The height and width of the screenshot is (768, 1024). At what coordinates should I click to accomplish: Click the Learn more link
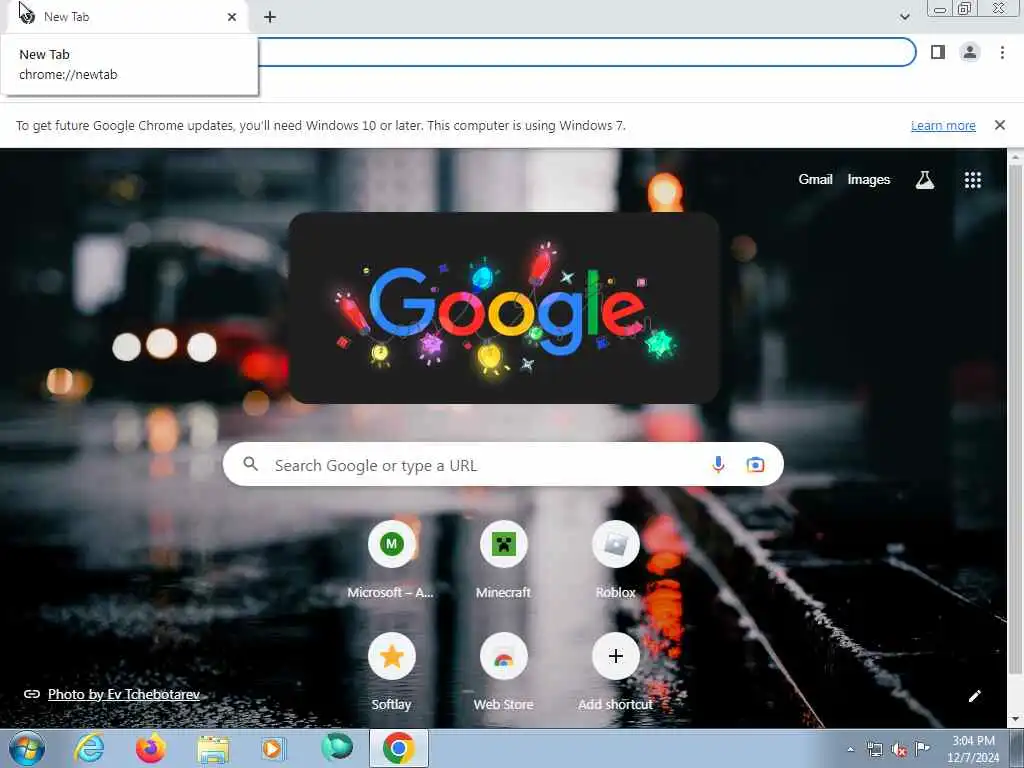pyautogui.click(x=943, y=125)
